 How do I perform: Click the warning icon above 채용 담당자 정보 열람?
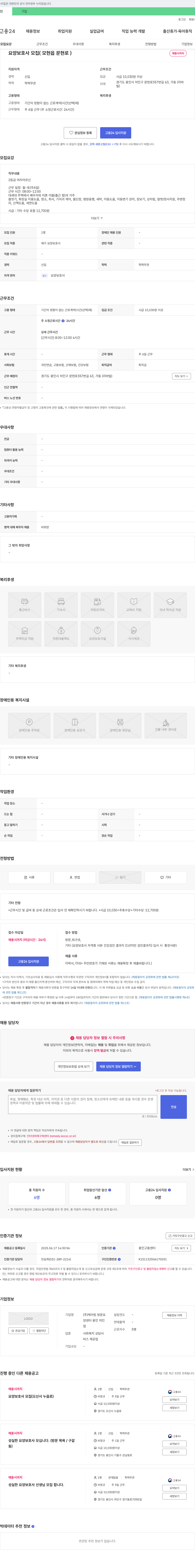(72, 1038)
